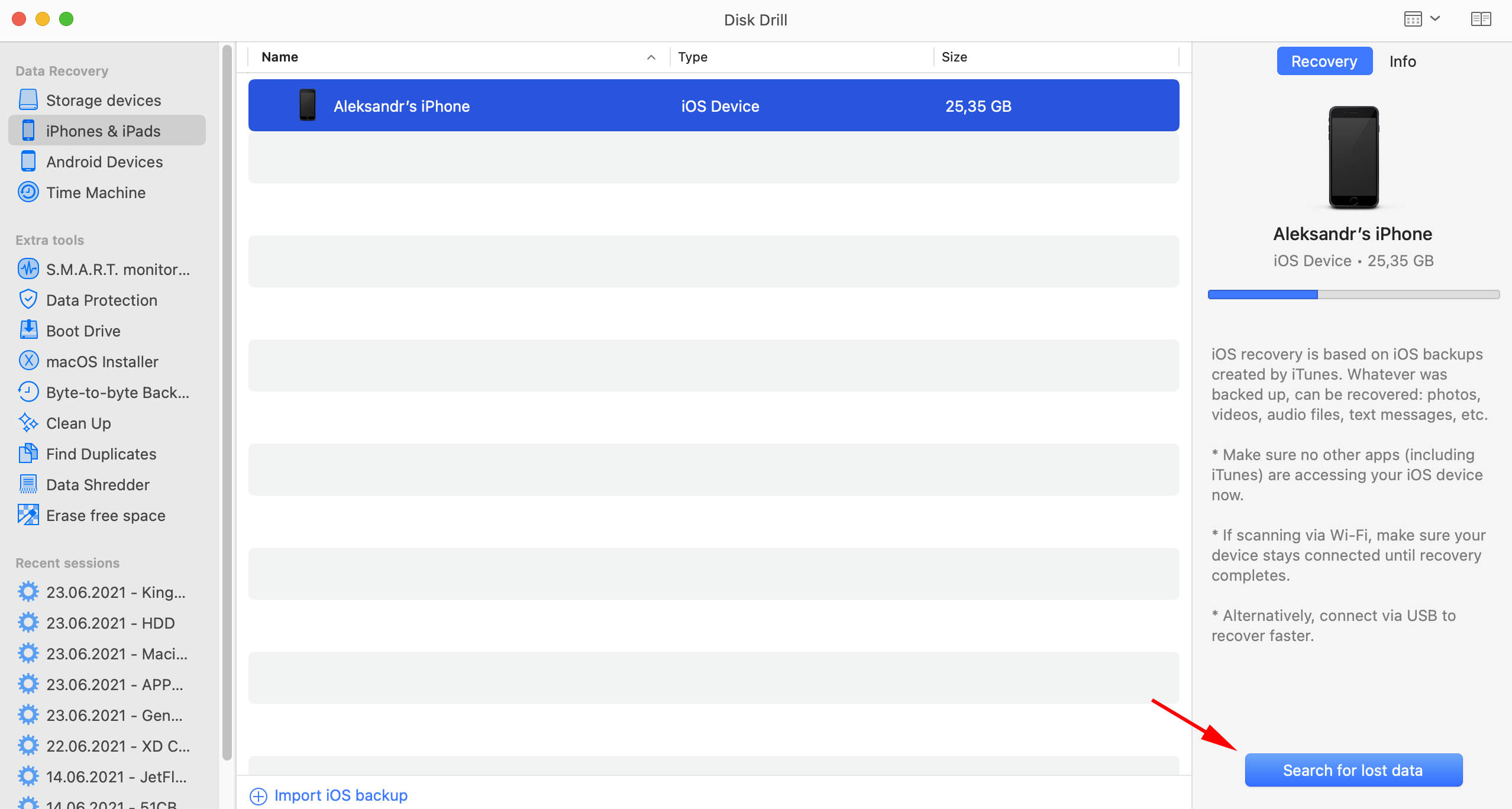This screenshot has width=1512, height=809.
Task: Click gear icon for 23.06.2021 King session
Action: tap(28, 592)
